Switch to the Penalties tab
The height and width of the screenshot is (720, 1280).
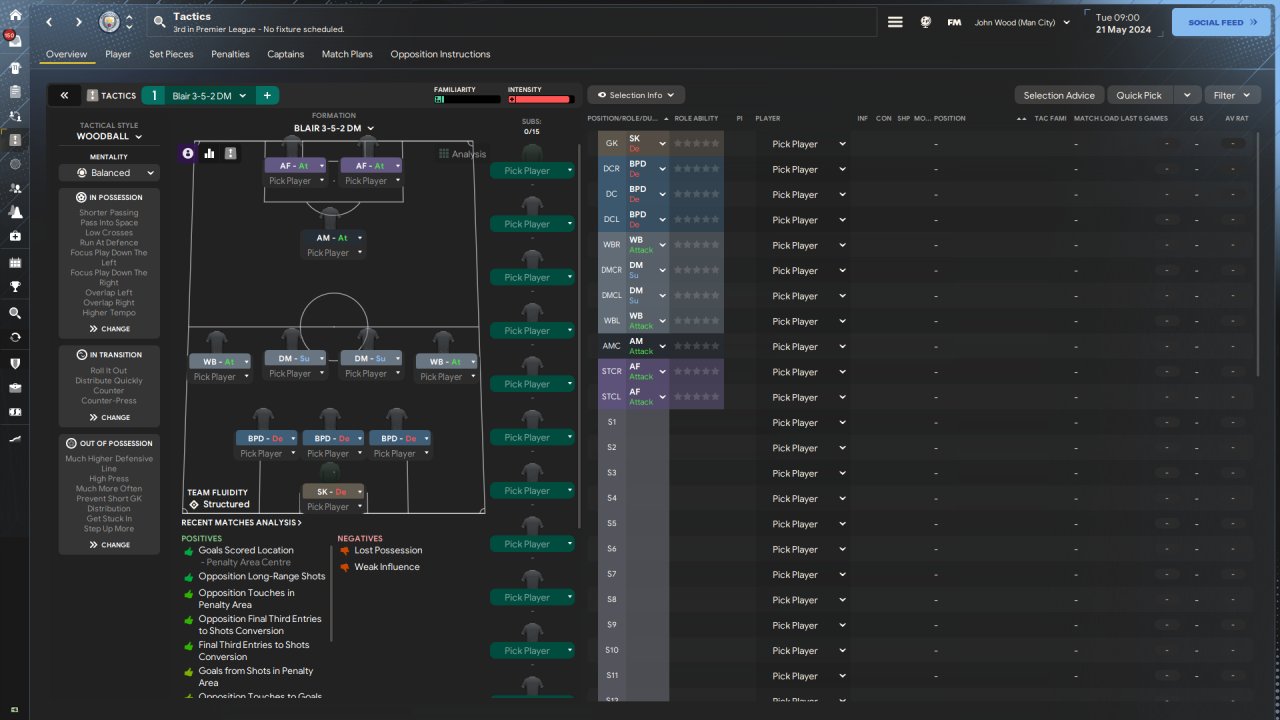coord(230,54)
